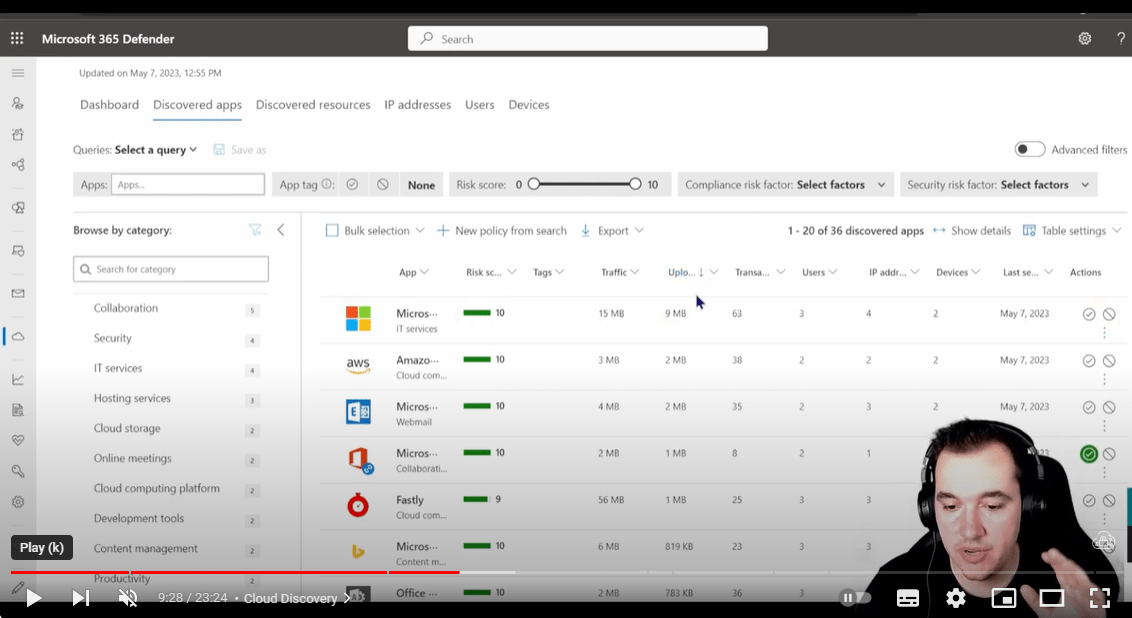1132x618 pixels.
Task: Open the app launcher waffle icon
Action: click(17, 38)
